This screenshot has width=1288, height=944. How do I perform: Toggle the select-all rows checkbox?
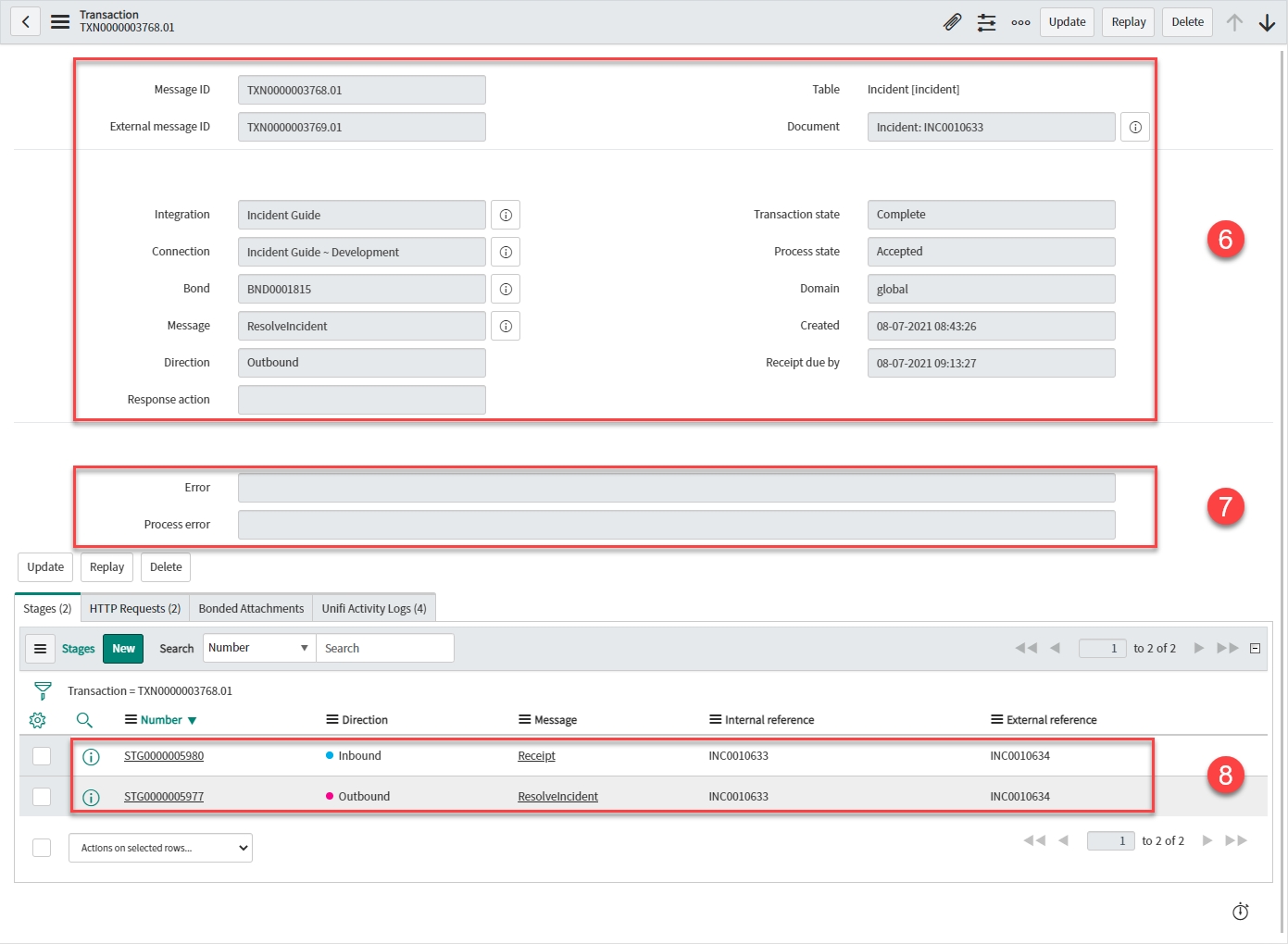click(x=42, y=848)
